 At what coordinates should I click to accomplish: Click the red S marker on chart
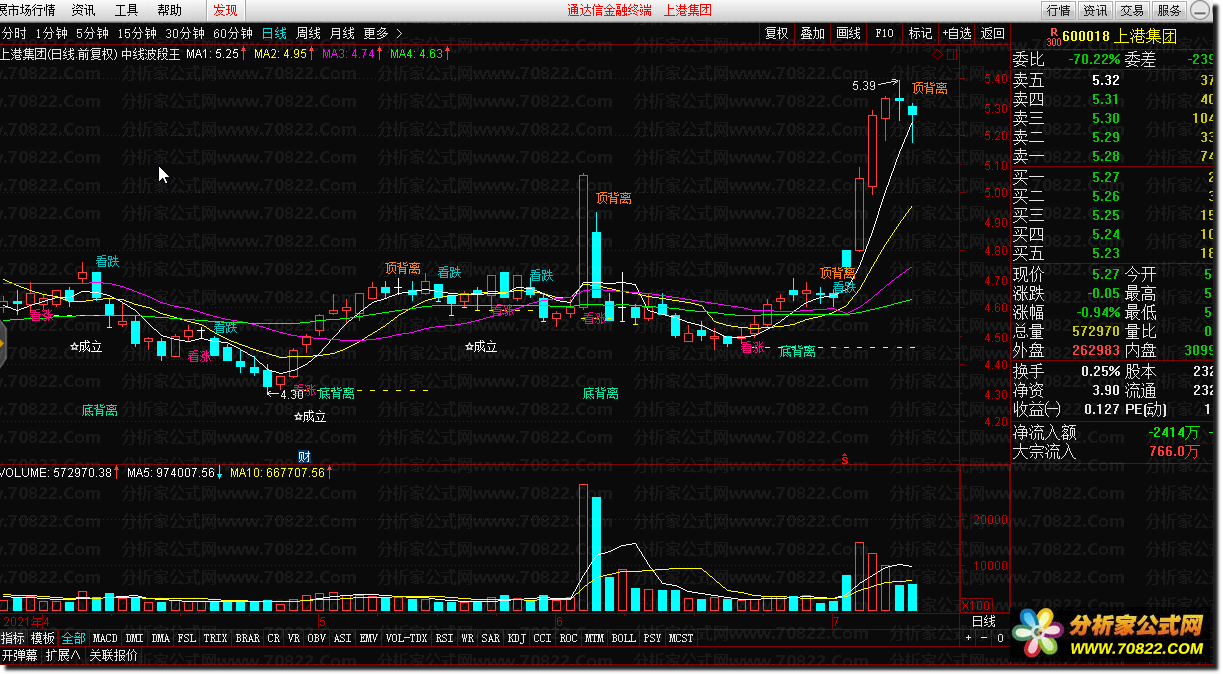click(845, 460)
